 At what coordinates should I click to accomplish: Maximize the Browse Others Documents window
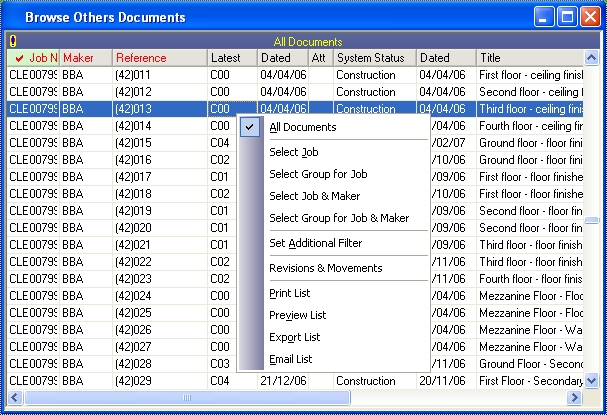pos(567,17)
